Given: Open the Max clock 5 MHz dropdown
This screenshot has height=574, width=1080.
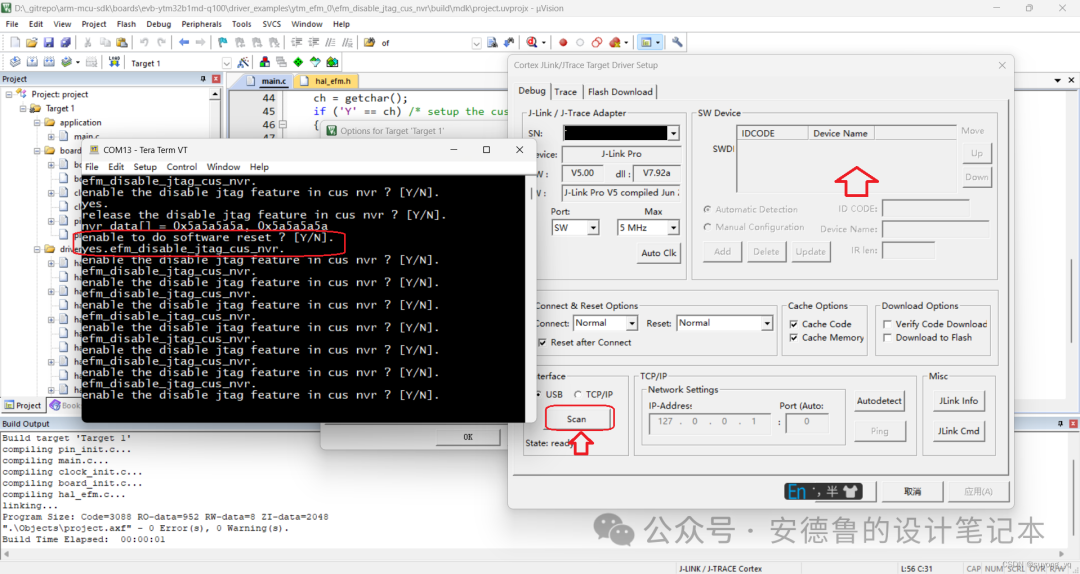Looking at the screenshot, I should click(674, 228).
